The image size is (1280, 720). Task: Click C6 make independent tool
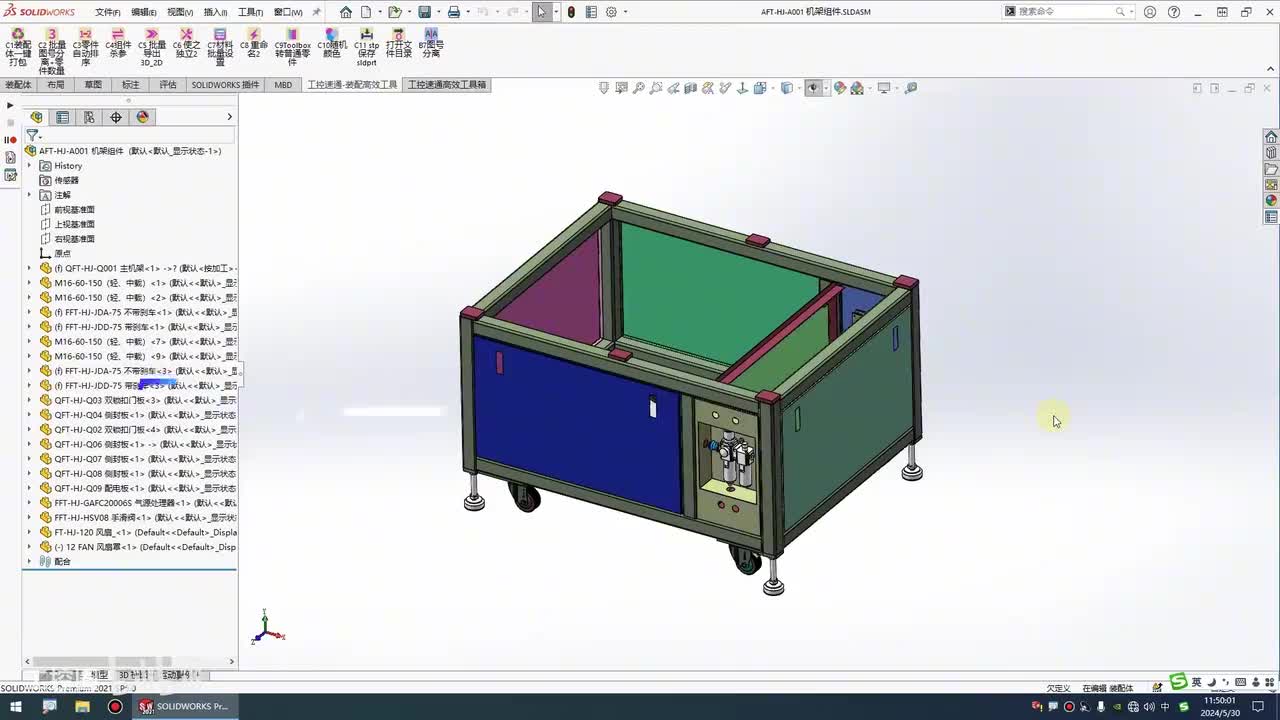tap(186, 43)
